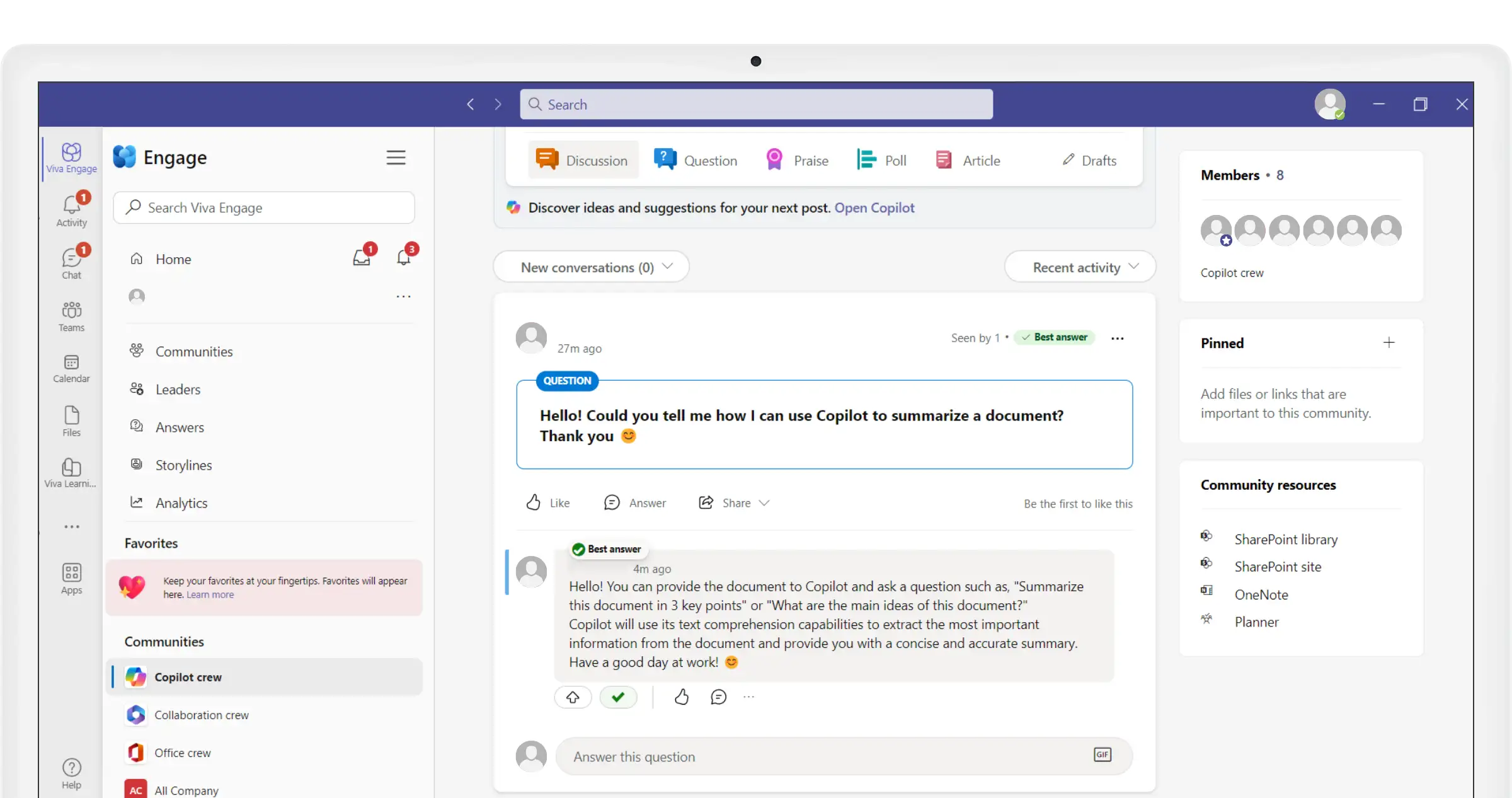The image size is (1512, 798).
Task: Upvote the best answer reply
Action: coord(573,697)
